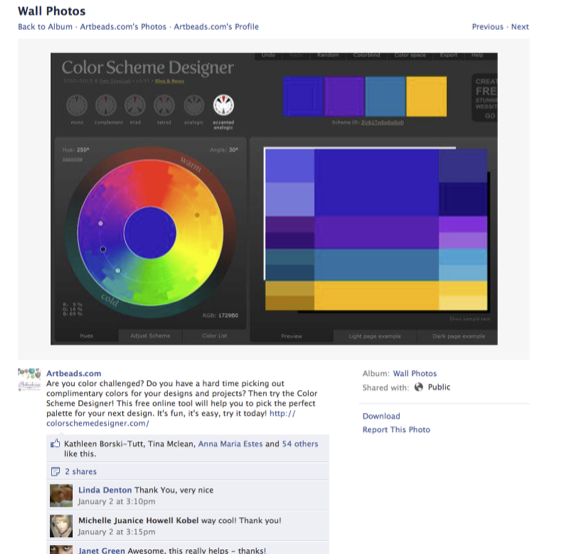Switch to the Adjust Scheme tab
The width and height of the screenshot is (580, 554).
tap(150, 336)
